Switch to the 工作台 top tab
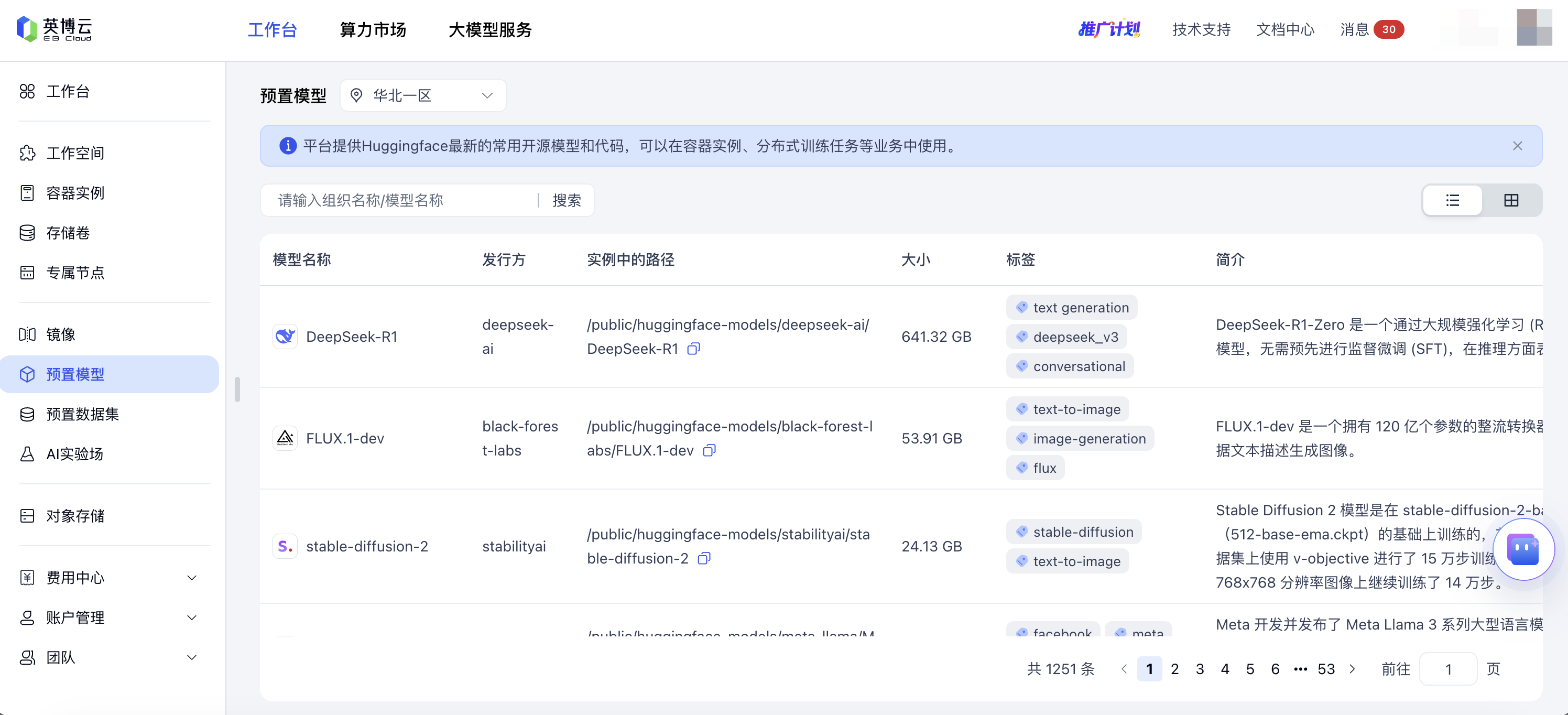1568x715 pixels. pos(272,29)
